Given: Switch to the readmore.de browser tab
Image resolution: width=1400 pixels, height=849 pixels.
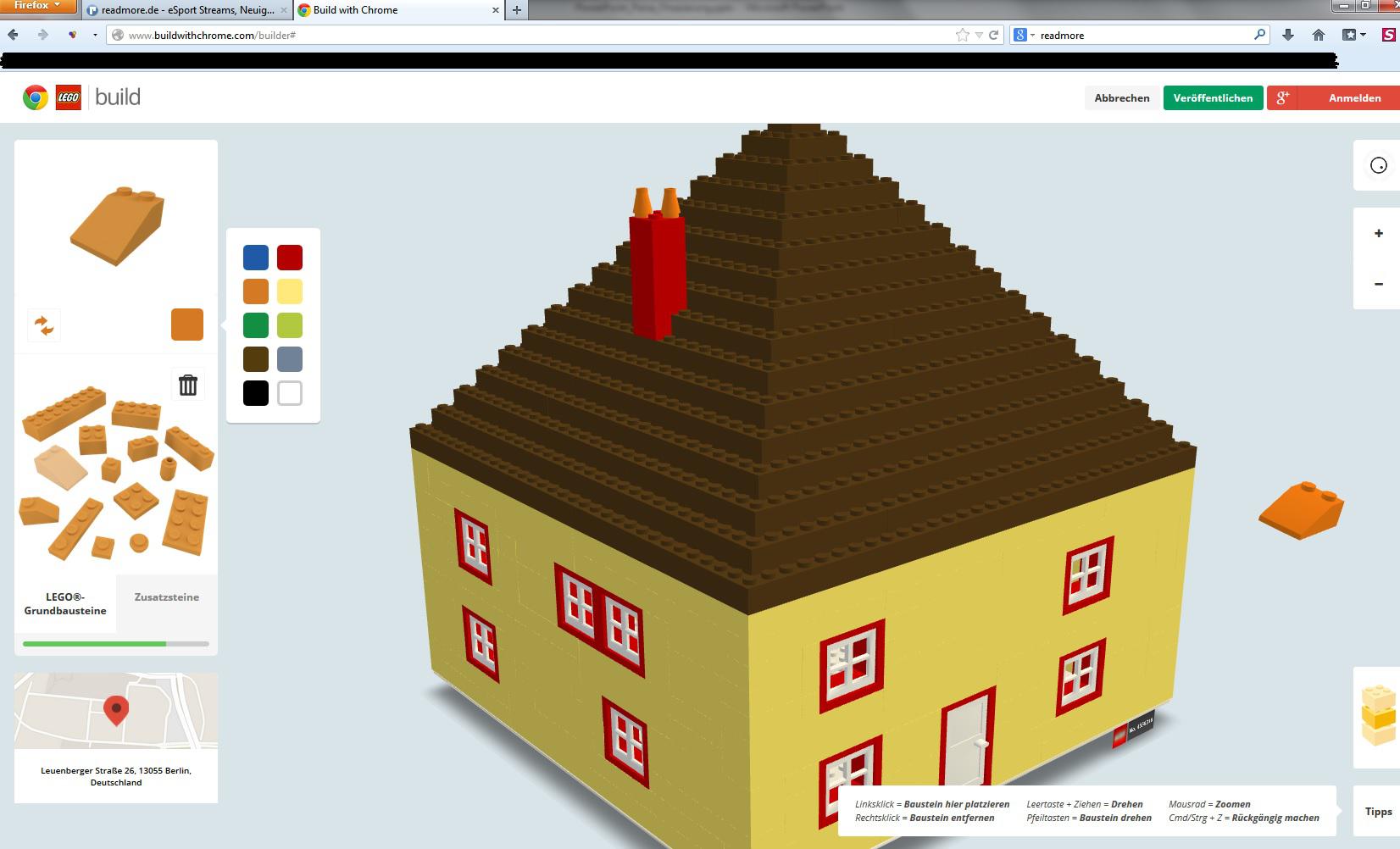Looking at the screenshot, I should (x=187, y=10).
